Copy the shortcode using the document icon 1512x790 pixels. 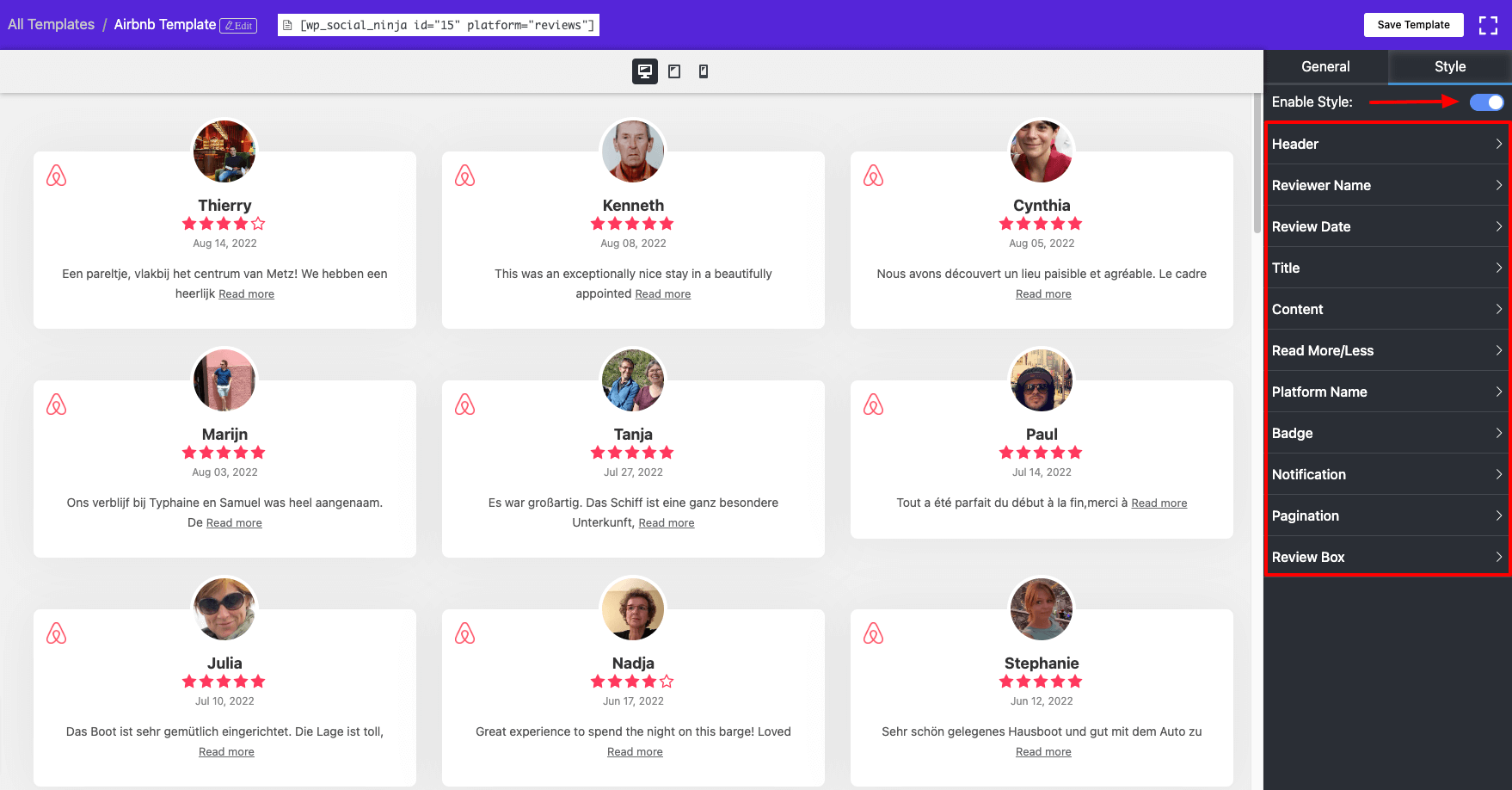[288, 25]
